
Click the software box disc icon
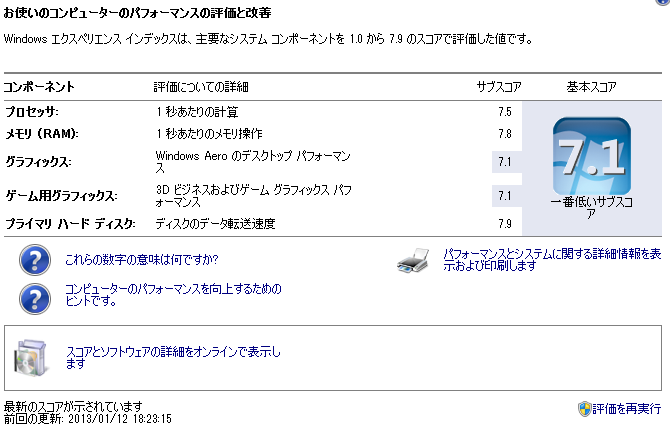[31, 358]
